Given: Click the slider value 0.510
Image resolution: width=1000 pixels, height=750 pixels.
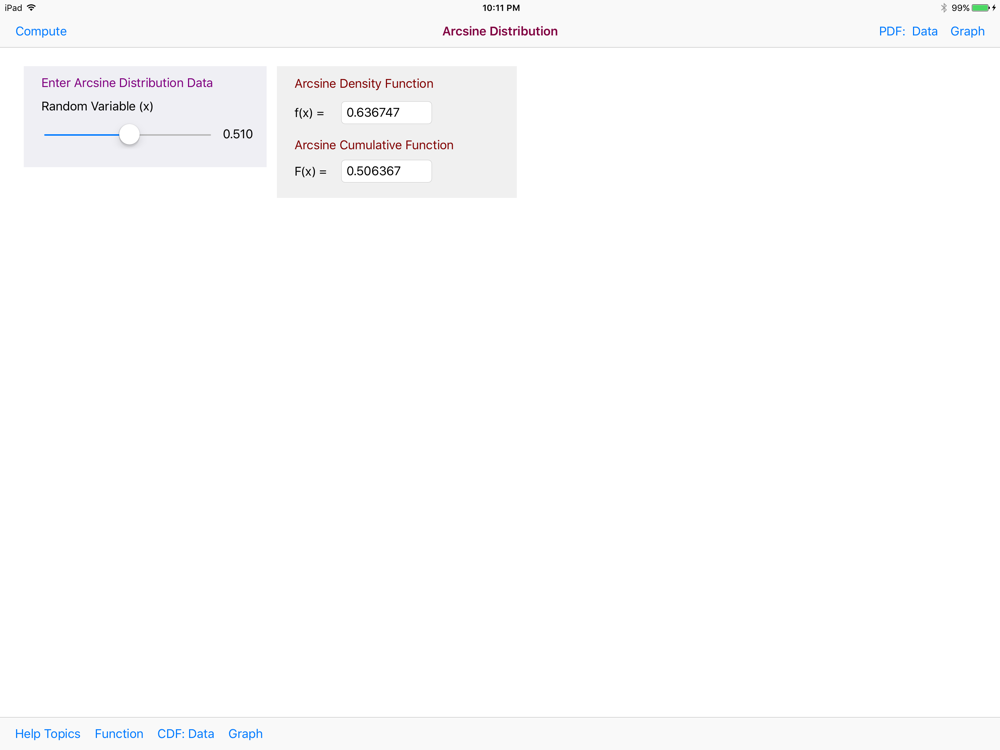Looking at the screenshot, I should tap(238, 134).
